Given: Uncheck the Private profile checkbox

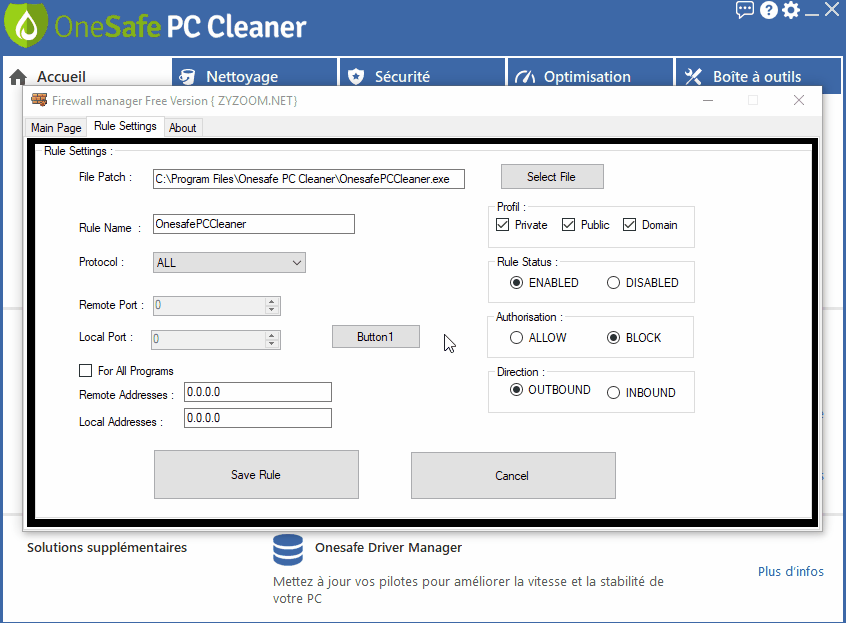Looking at the screenshot, I should coord(502,225).
